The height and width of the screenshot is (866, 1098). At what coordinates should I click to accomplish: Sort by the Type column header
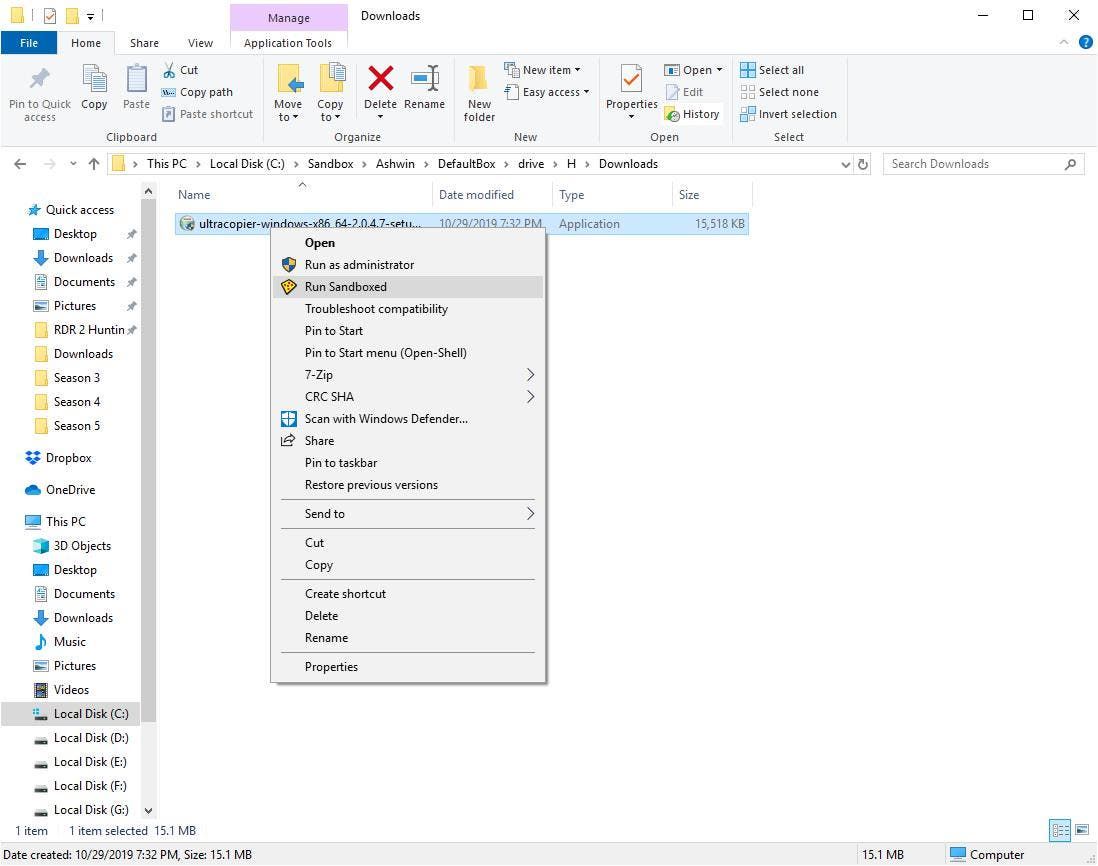pos(612,195)
